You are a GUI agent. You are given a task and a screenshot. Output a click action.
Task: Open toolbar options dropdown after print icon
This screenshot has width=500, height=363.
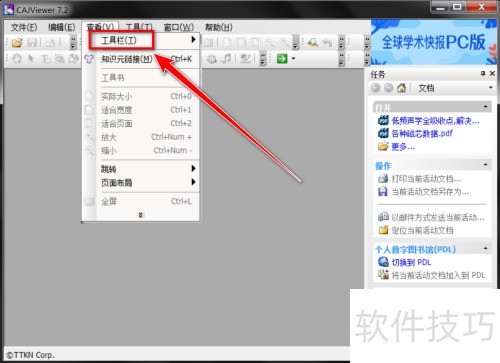coord(73,43)
